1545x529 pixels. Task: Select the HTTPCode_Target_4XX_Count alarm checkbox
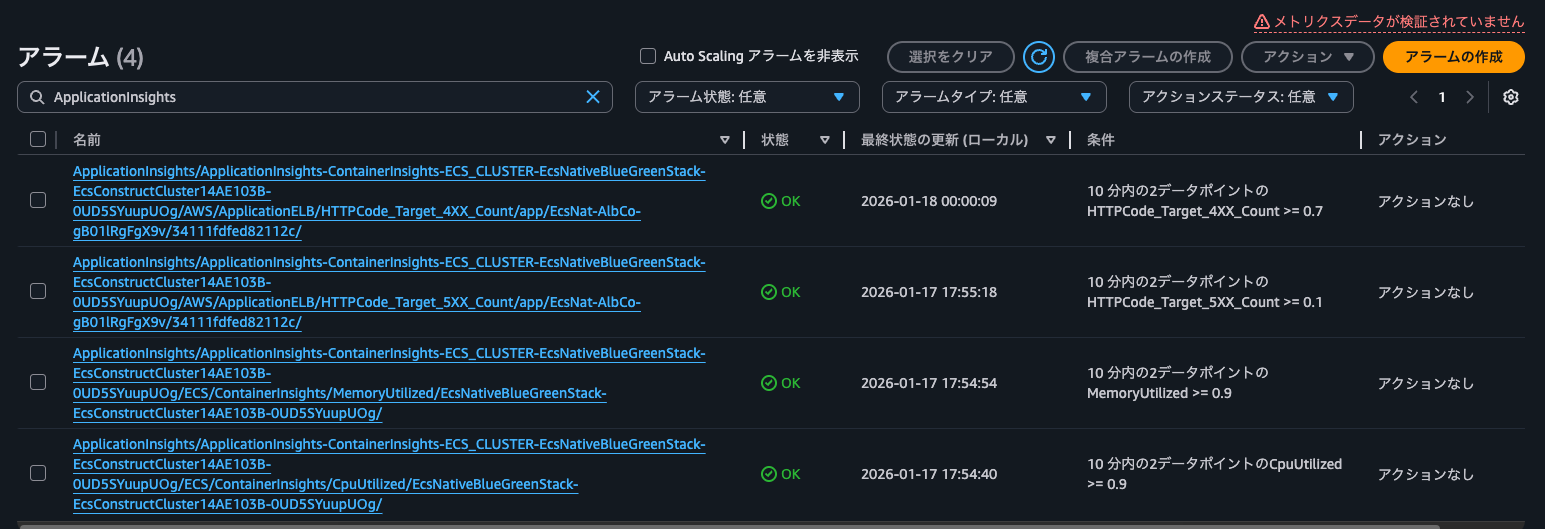[x=38, y=200]
